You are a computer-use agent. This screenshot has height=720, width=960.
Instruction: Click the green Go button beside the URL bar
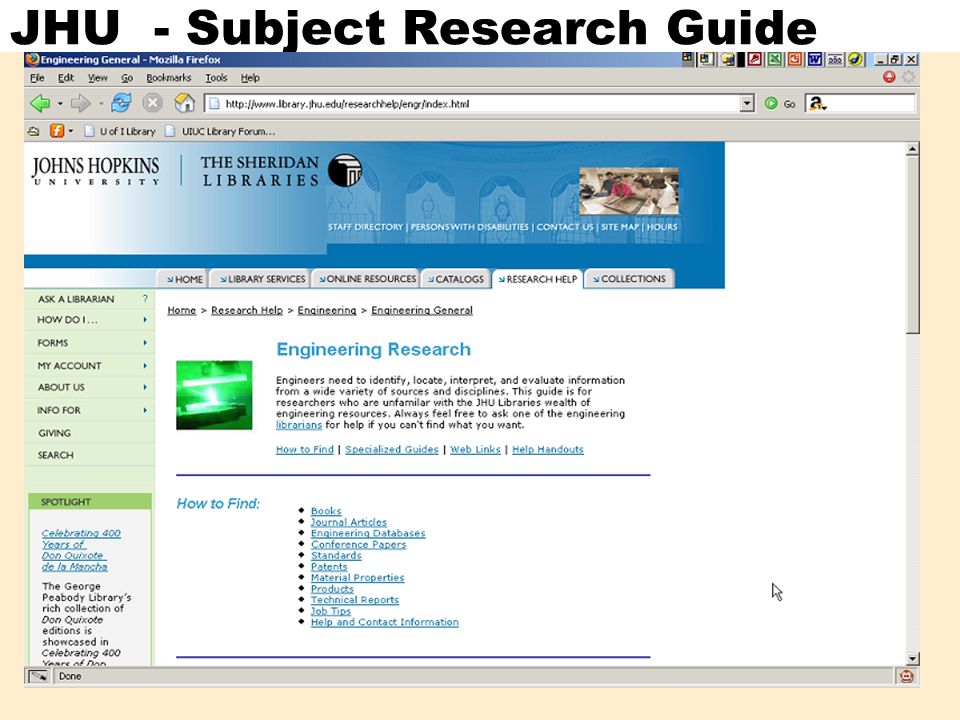[771, 103]
